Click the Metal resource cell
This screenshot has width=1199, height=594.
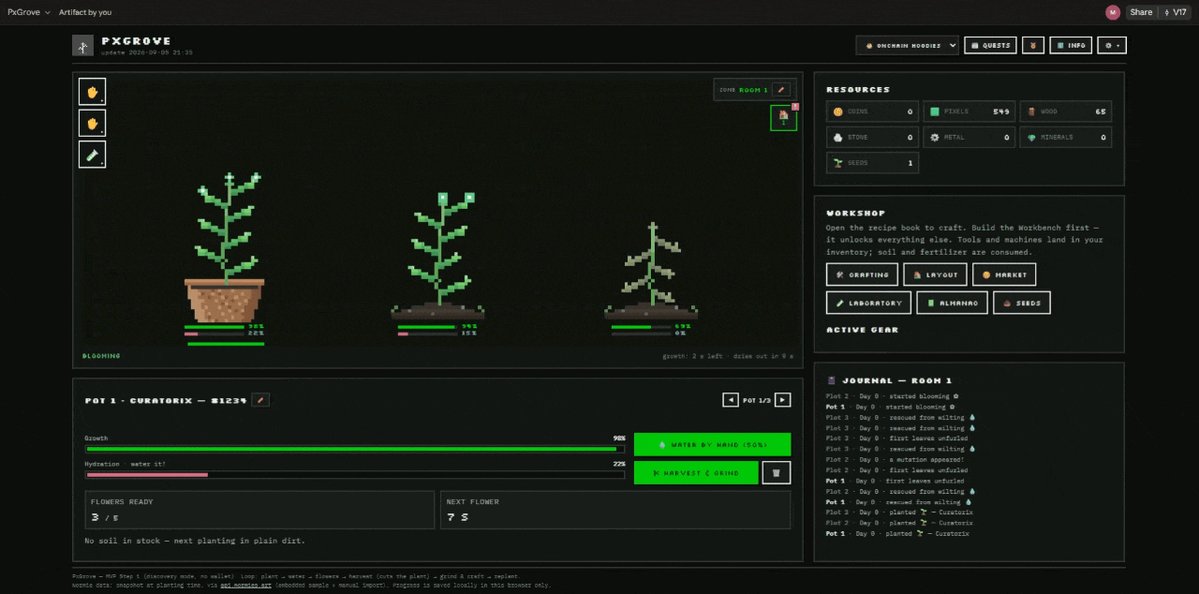(x=969, y=138)
